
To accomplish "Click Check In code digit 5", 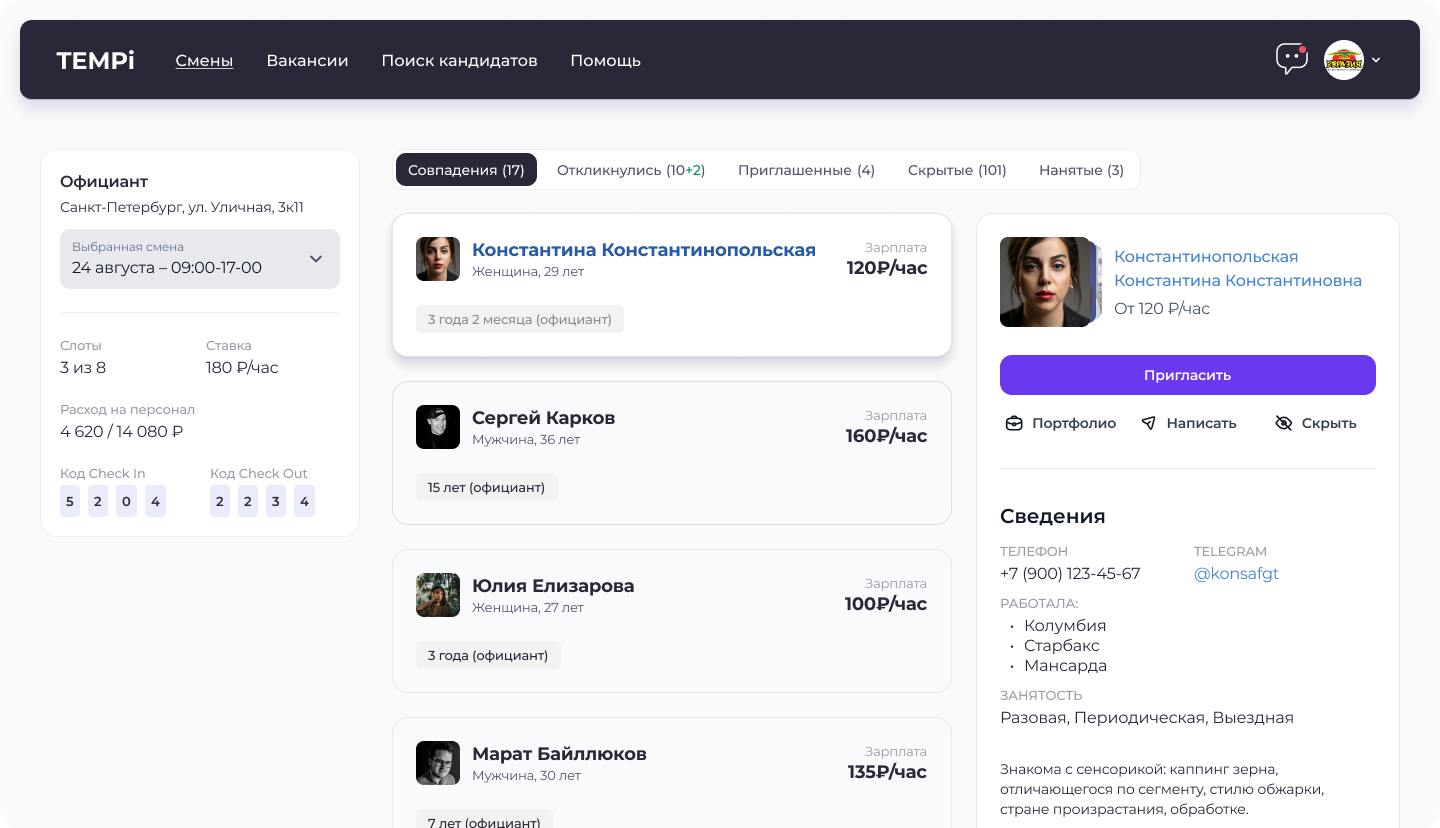I will click(70, 502).
